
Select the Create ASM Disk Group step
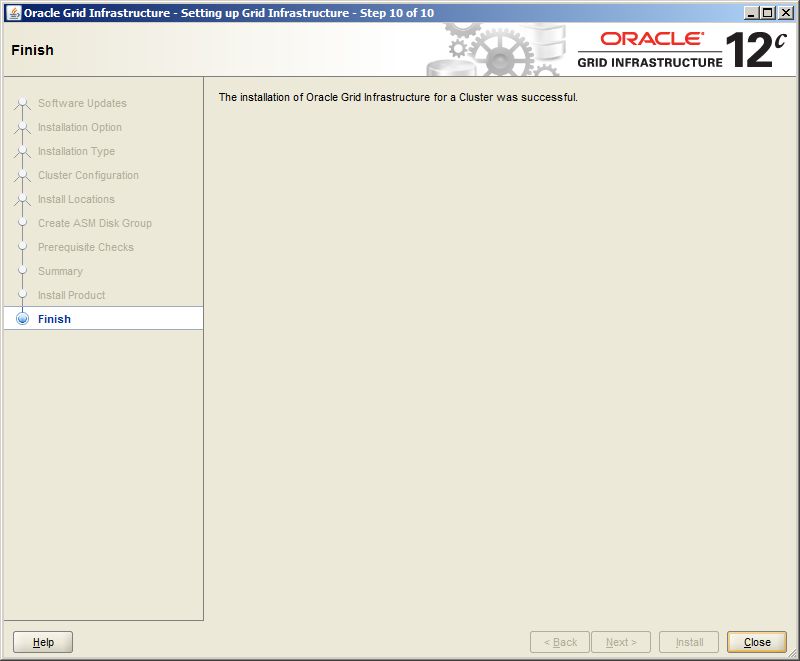tap(94, 223)
